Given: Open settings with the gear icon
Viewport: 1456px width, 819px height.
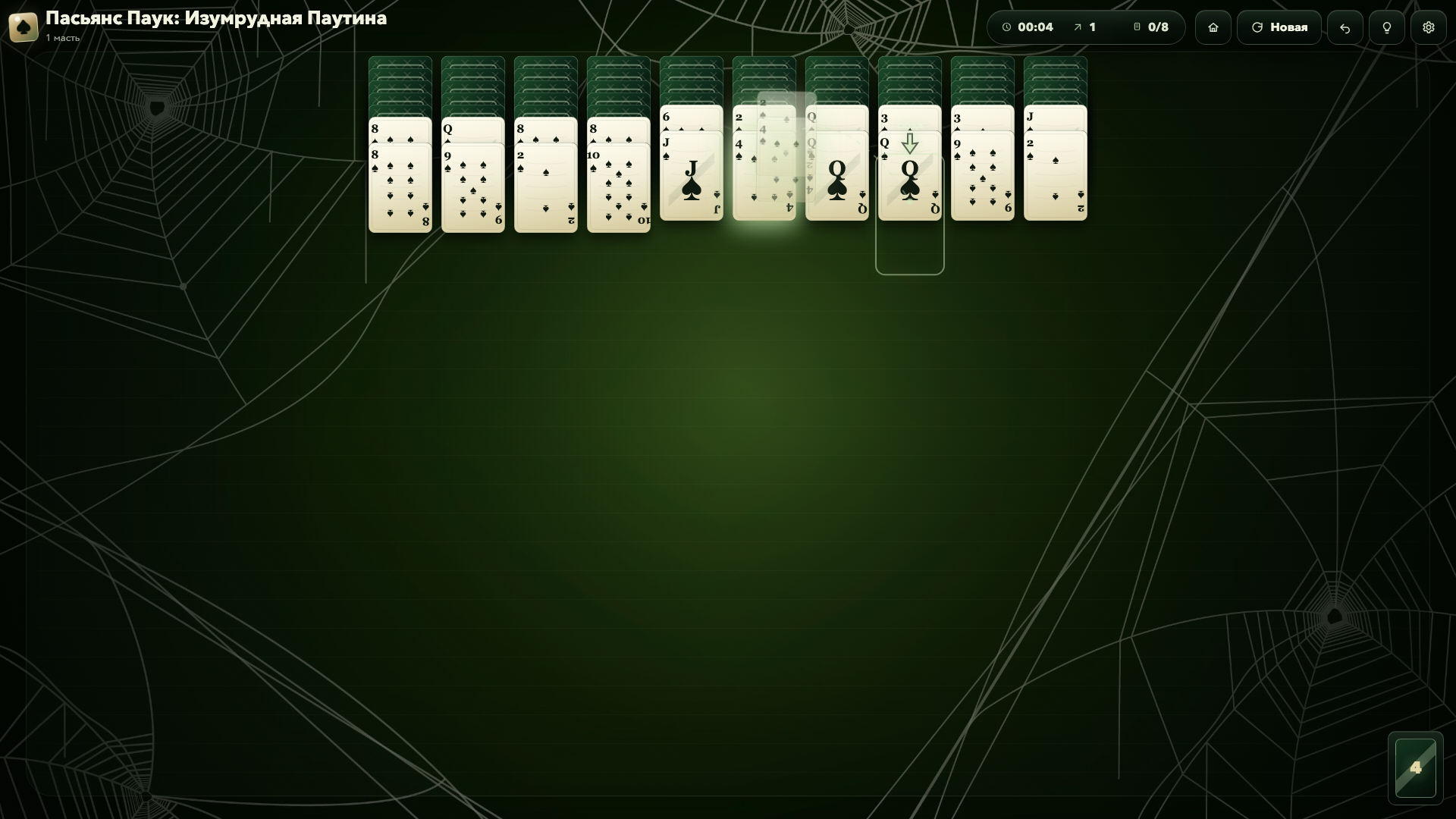Looking at the screenshot, I should (x=1428, y=27).
